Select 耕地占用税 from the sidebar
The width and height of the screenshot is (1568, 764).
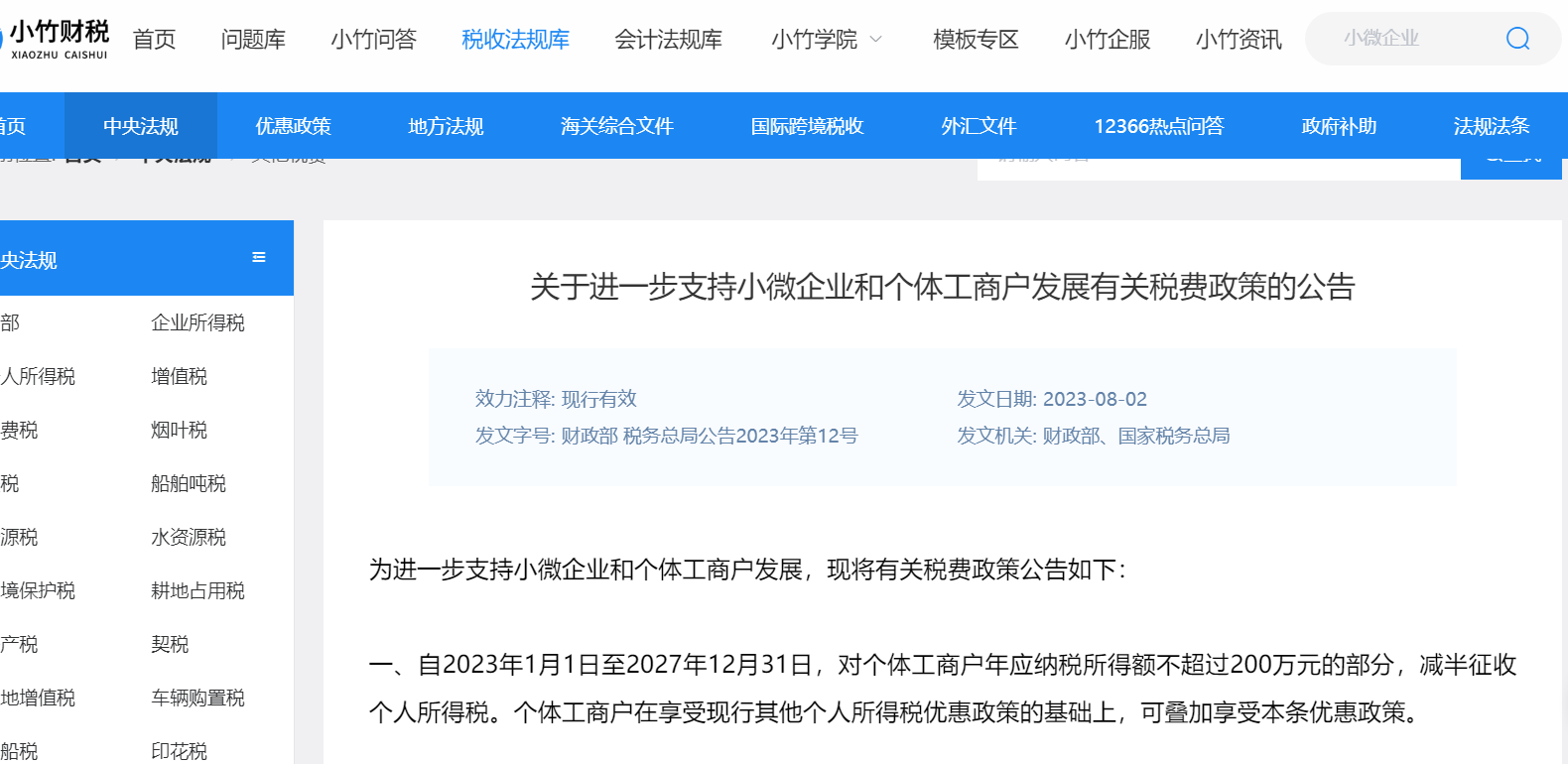click(197, 590)
